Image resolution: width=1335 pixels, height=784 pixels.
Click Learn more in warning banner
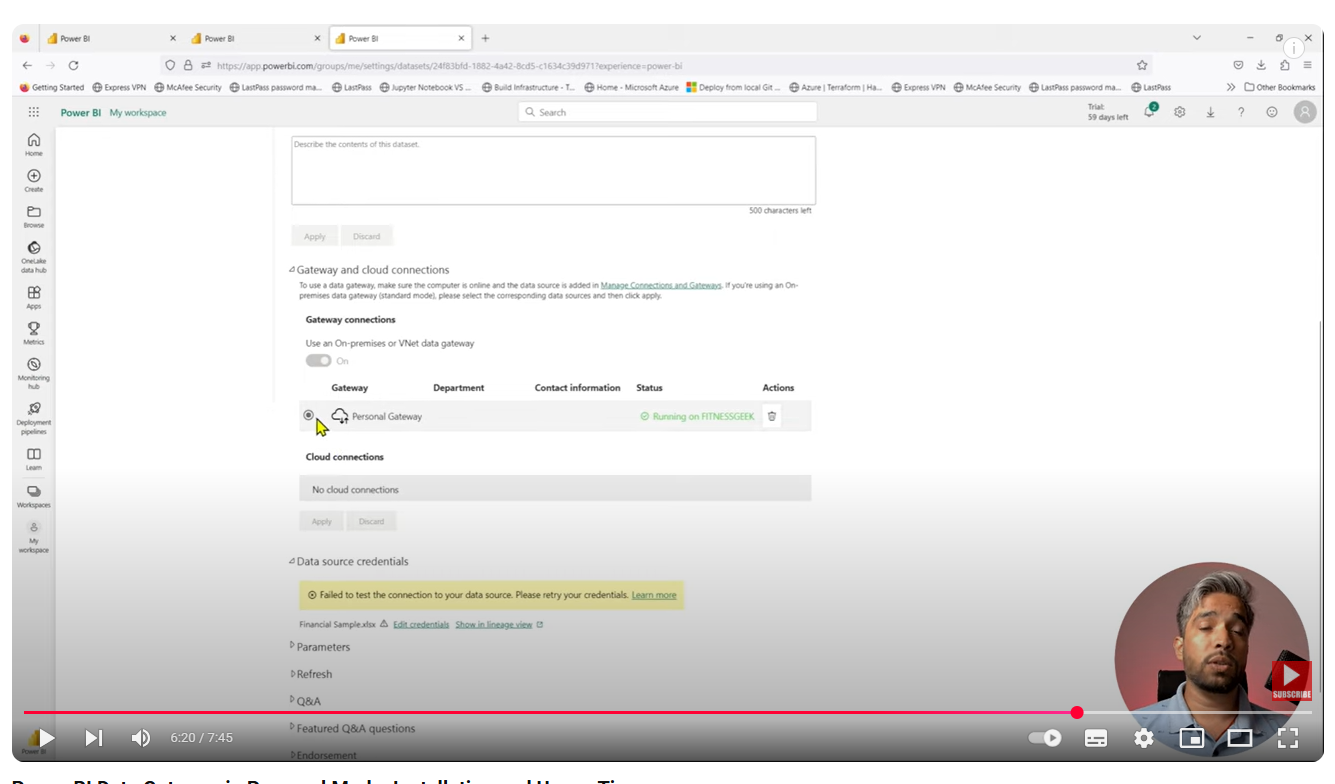(x=654, y=595)
